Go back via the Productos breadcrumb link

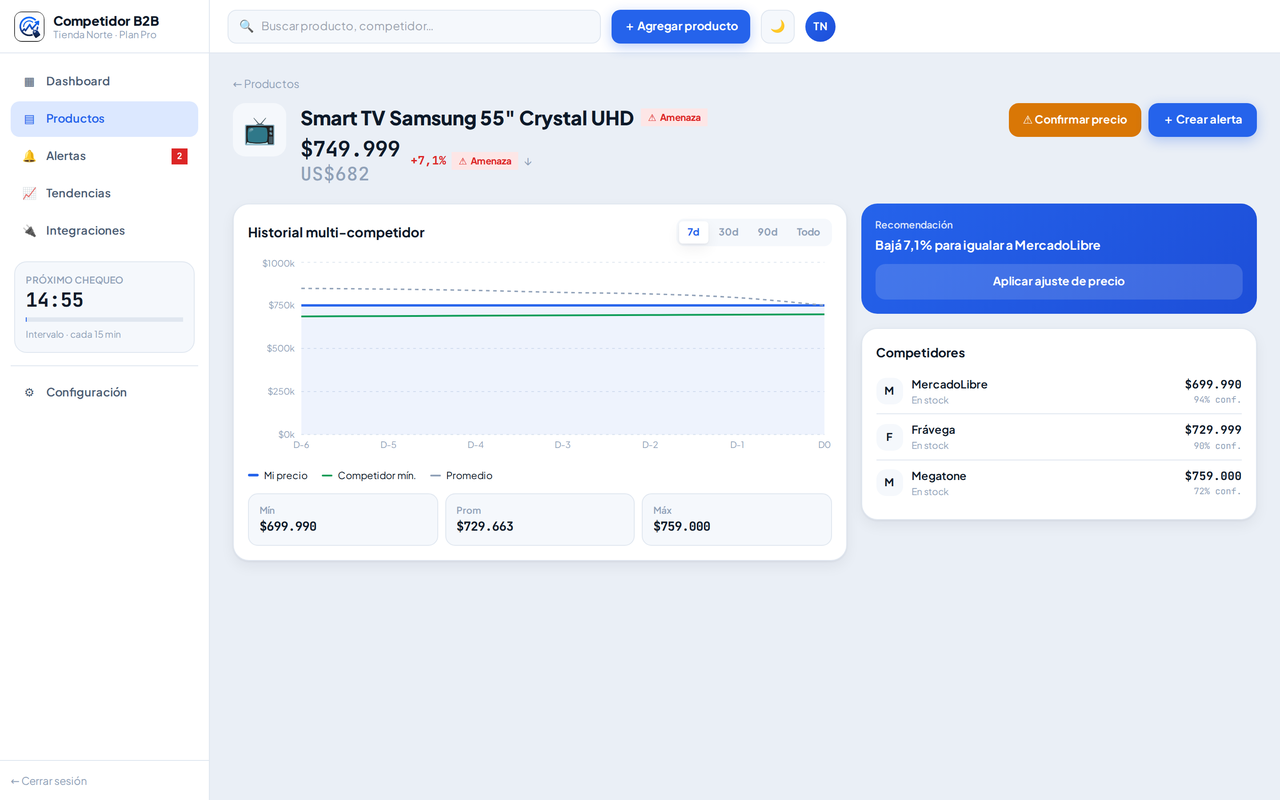[266, 84]
